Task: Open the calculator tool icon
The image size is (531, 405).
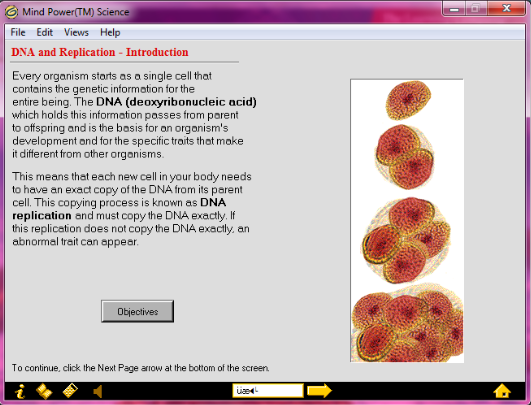Action: [70, 391]
